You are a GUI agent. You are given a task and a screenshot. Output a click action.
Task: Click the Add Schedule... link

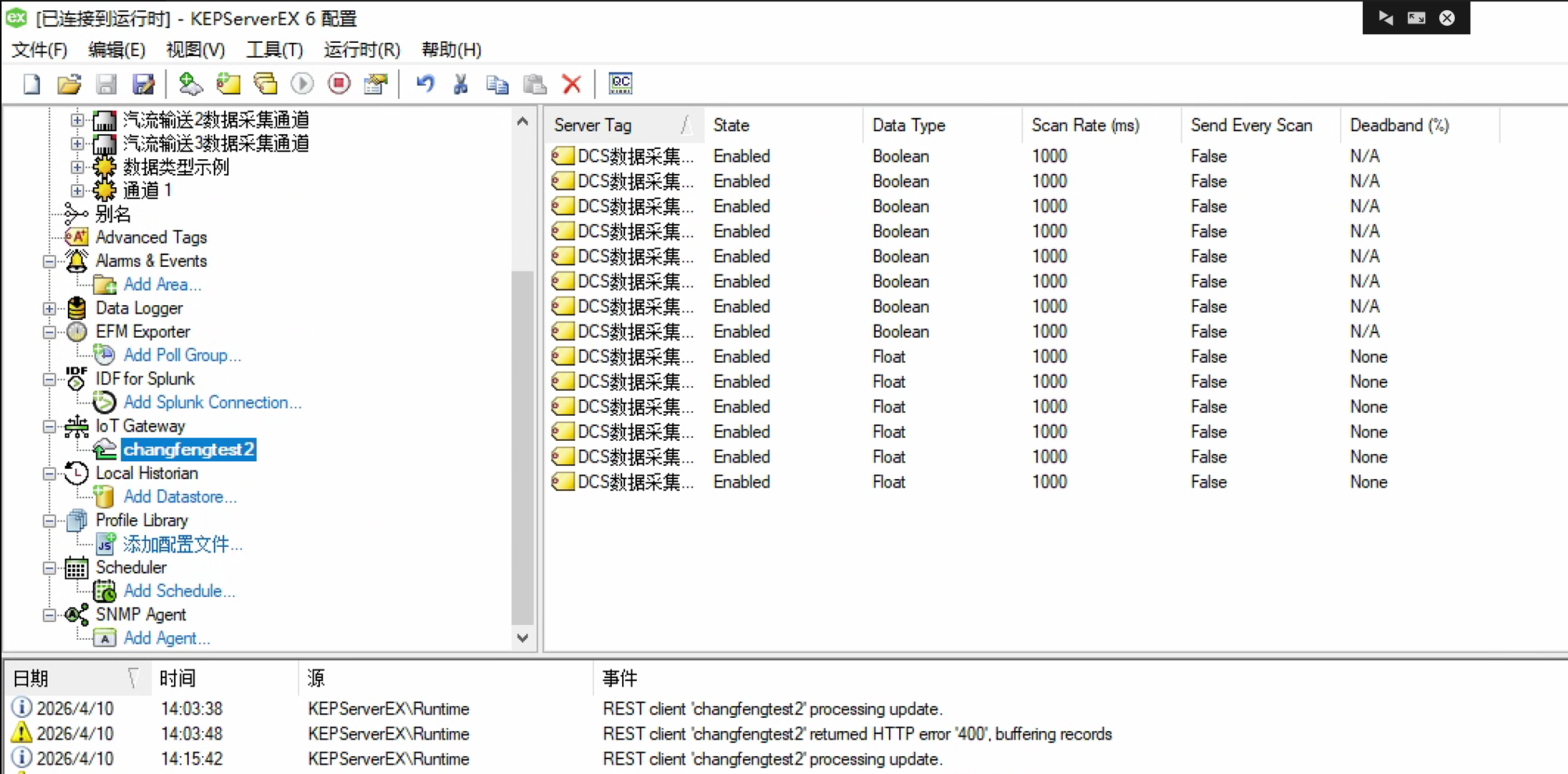point(179,591)
